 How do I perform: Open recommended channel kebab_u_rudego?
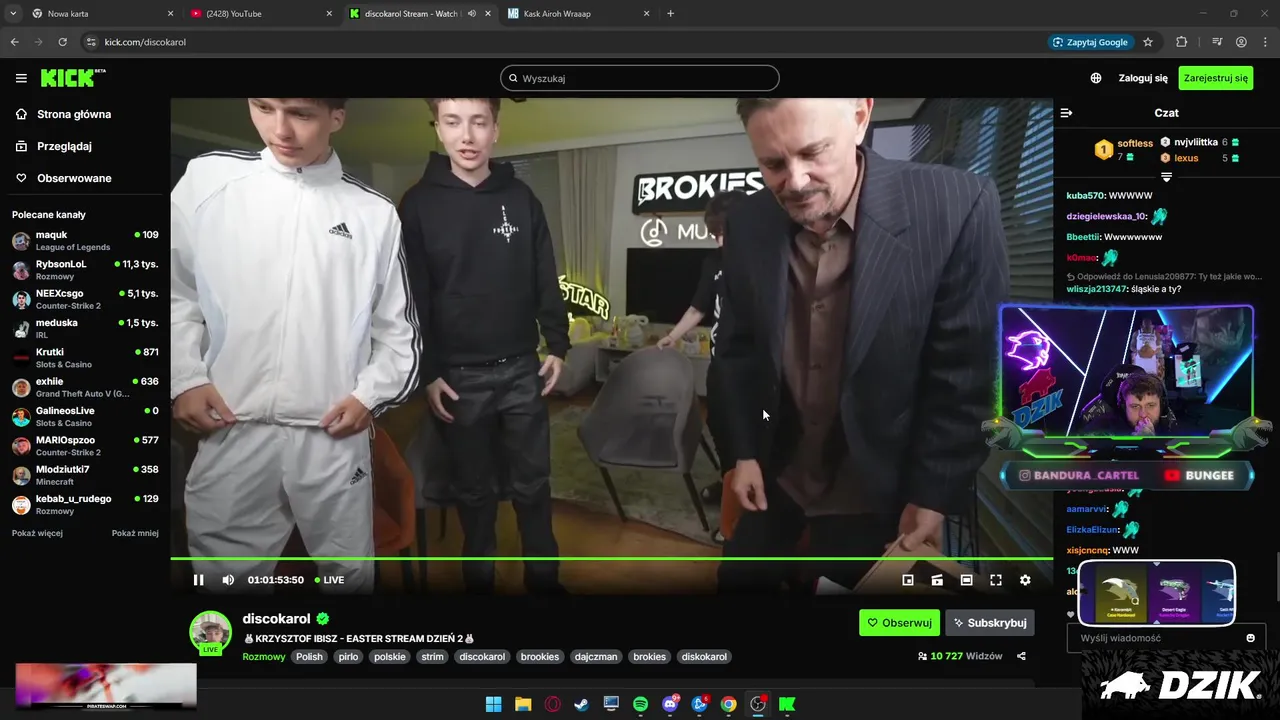pyautogui.click(x=85, y=504)
